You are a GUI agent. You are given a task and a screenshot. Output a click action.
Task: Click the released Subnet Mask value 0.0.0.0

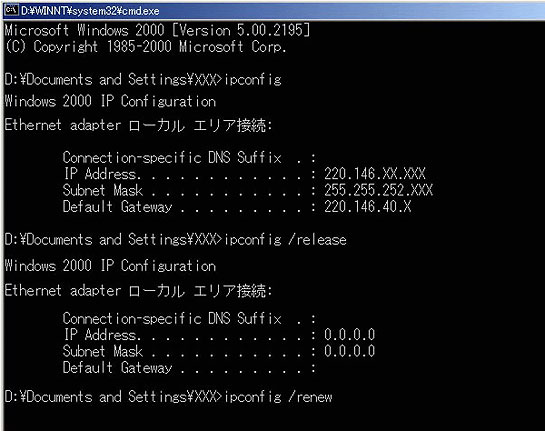[x=349, y=351]
